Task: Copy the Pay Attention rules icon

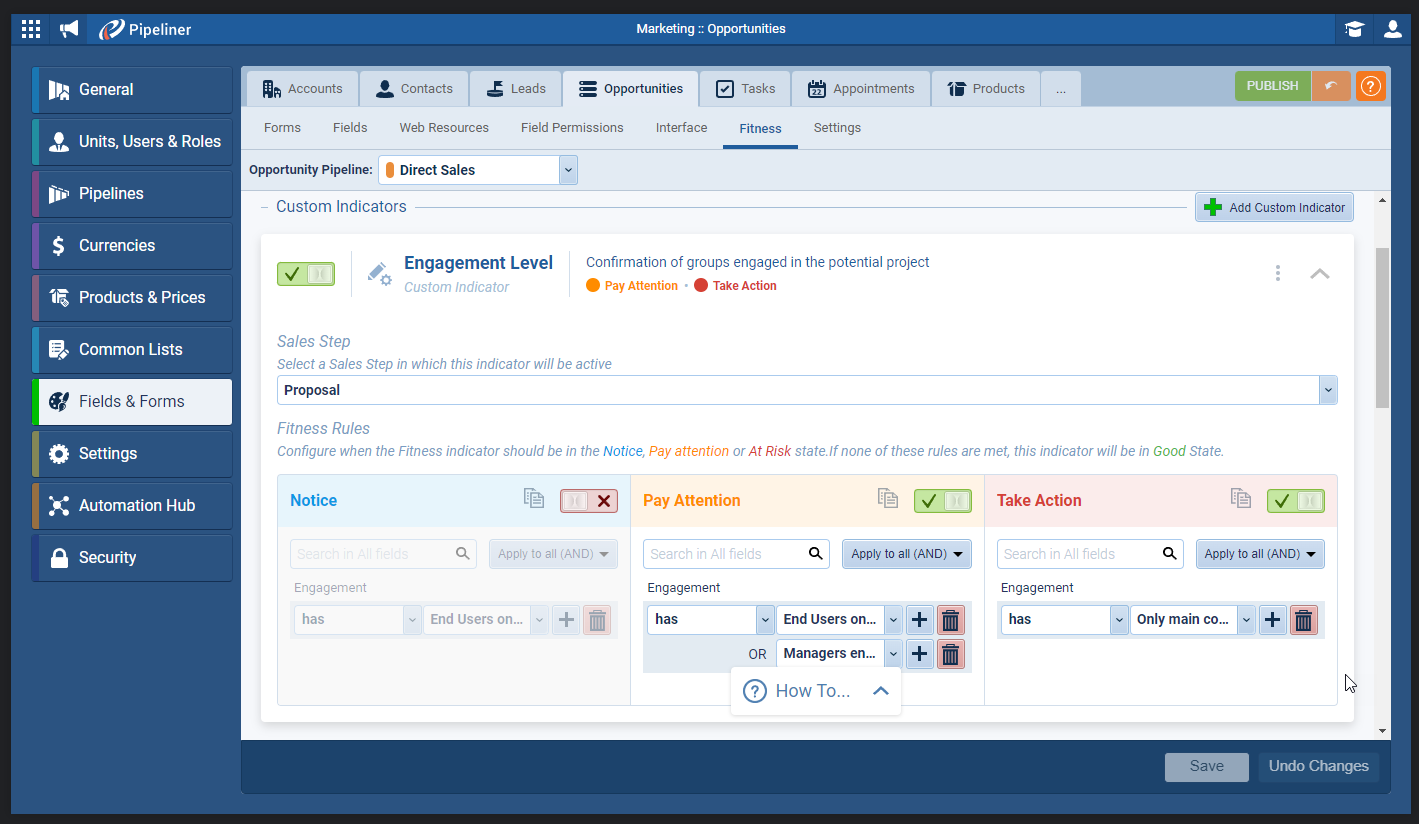Action: pos(887,499)
